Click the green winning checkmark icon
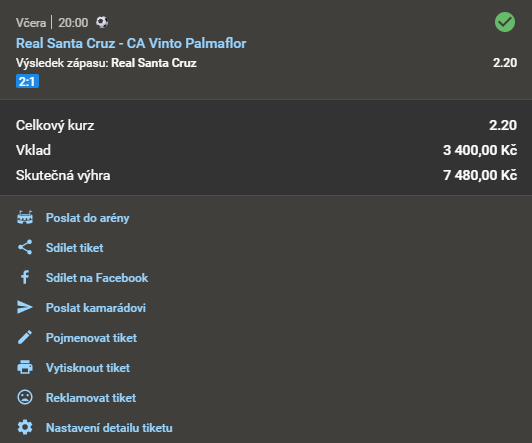The width and height of the screenshot is (532, 443). click(505, 22)
